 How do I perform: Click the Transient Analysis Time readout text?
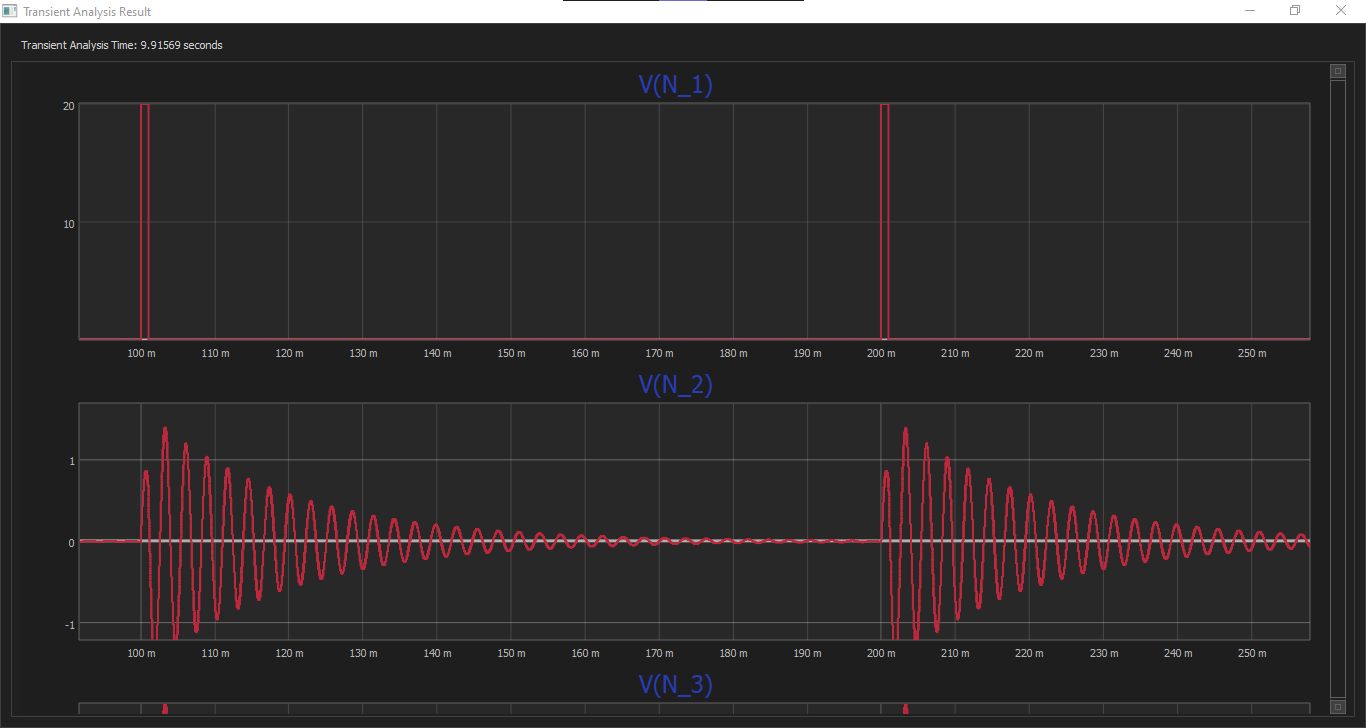[122, 45]
